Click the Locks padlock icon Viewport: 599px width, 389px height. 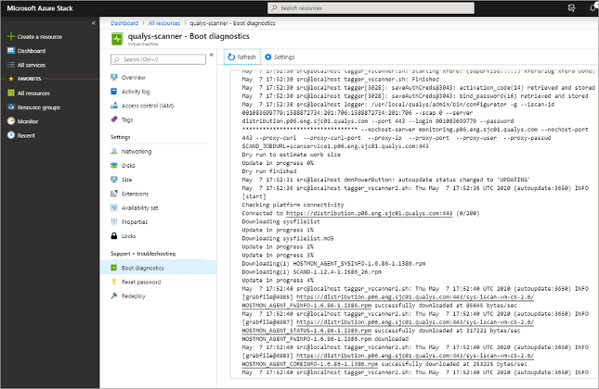[114, 236]
